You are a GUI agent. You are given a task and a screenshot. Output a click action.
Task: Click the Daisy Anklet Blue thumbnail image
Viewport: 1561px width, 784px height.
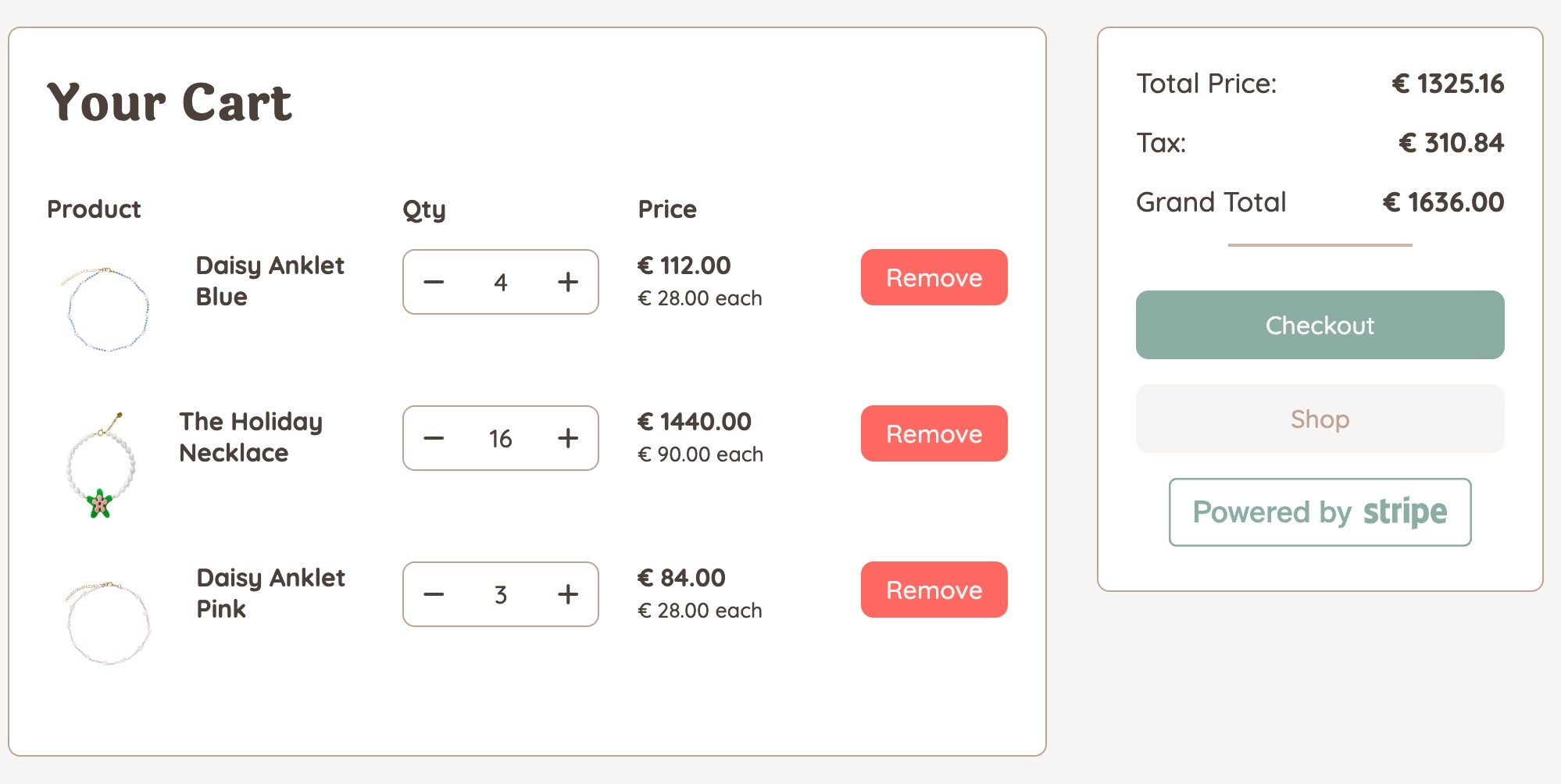[105, 309]
